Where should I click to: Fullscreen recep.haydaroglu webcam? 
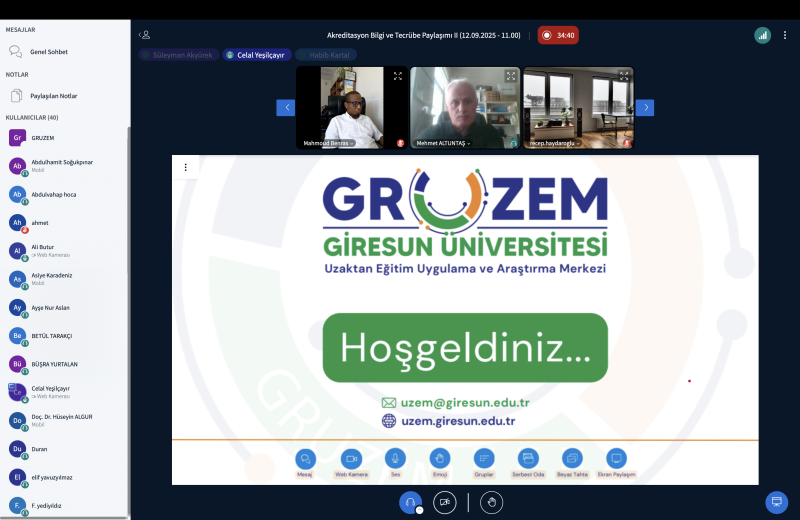tap(624, 76)
